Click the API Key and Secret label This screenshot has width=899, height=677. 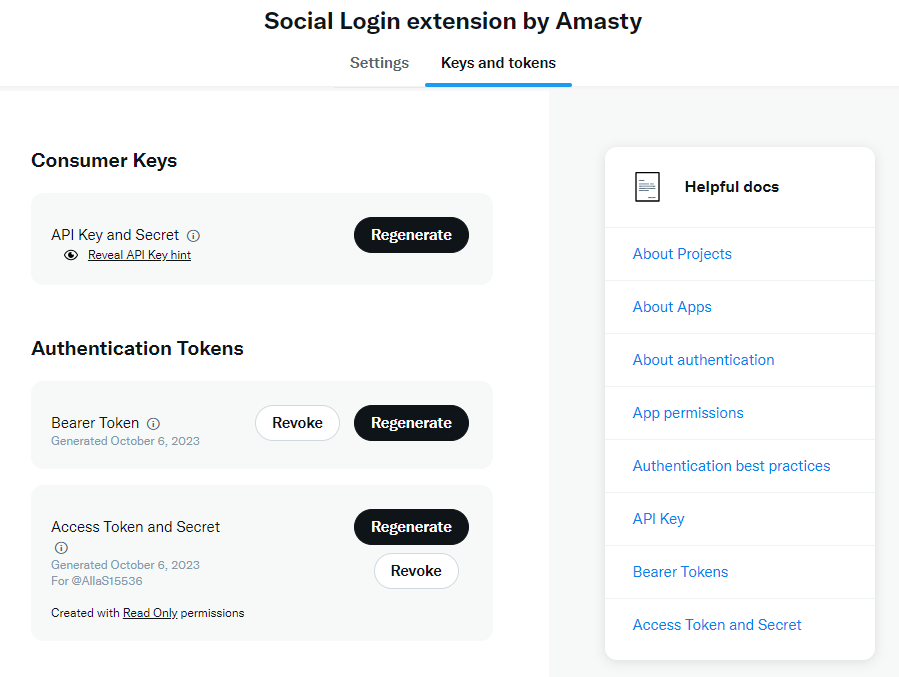coord(115,235)
